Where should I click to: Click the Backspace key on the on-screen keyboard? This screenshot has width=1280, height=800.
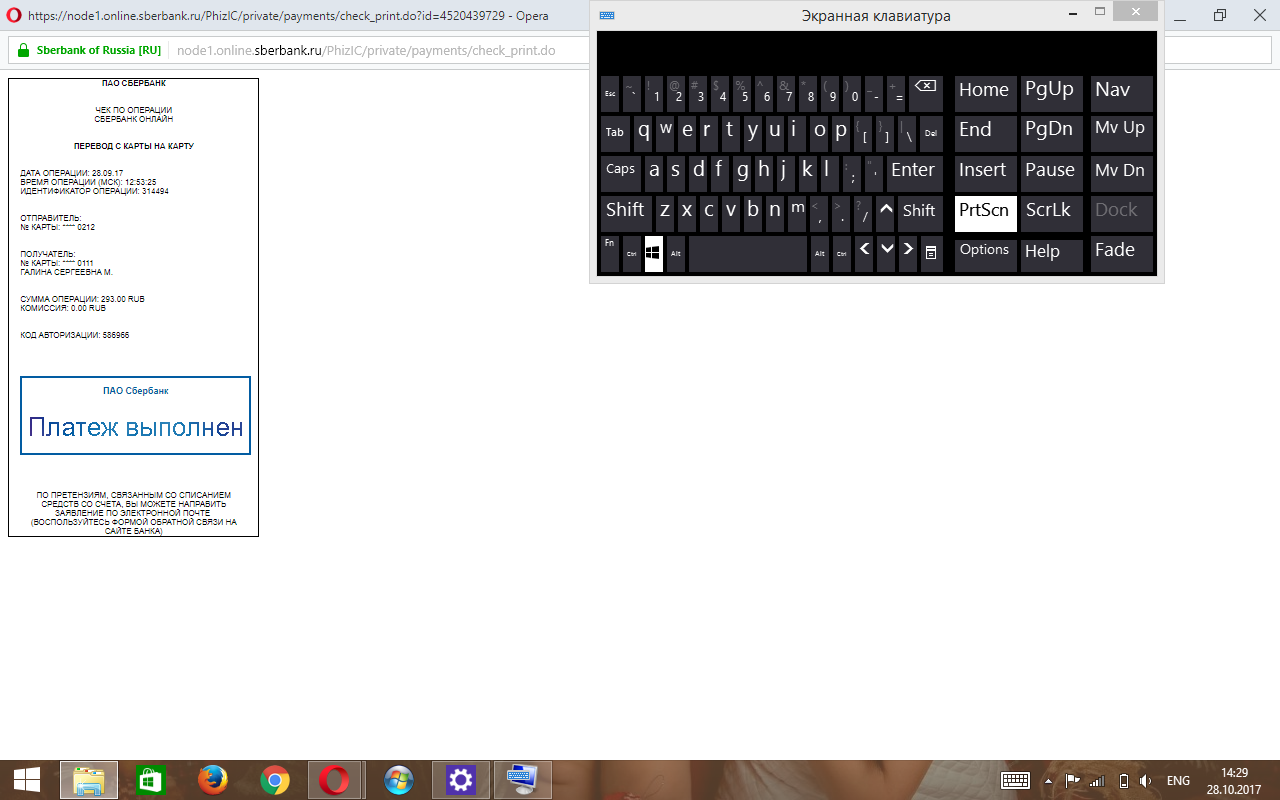[x=925, y=94]
